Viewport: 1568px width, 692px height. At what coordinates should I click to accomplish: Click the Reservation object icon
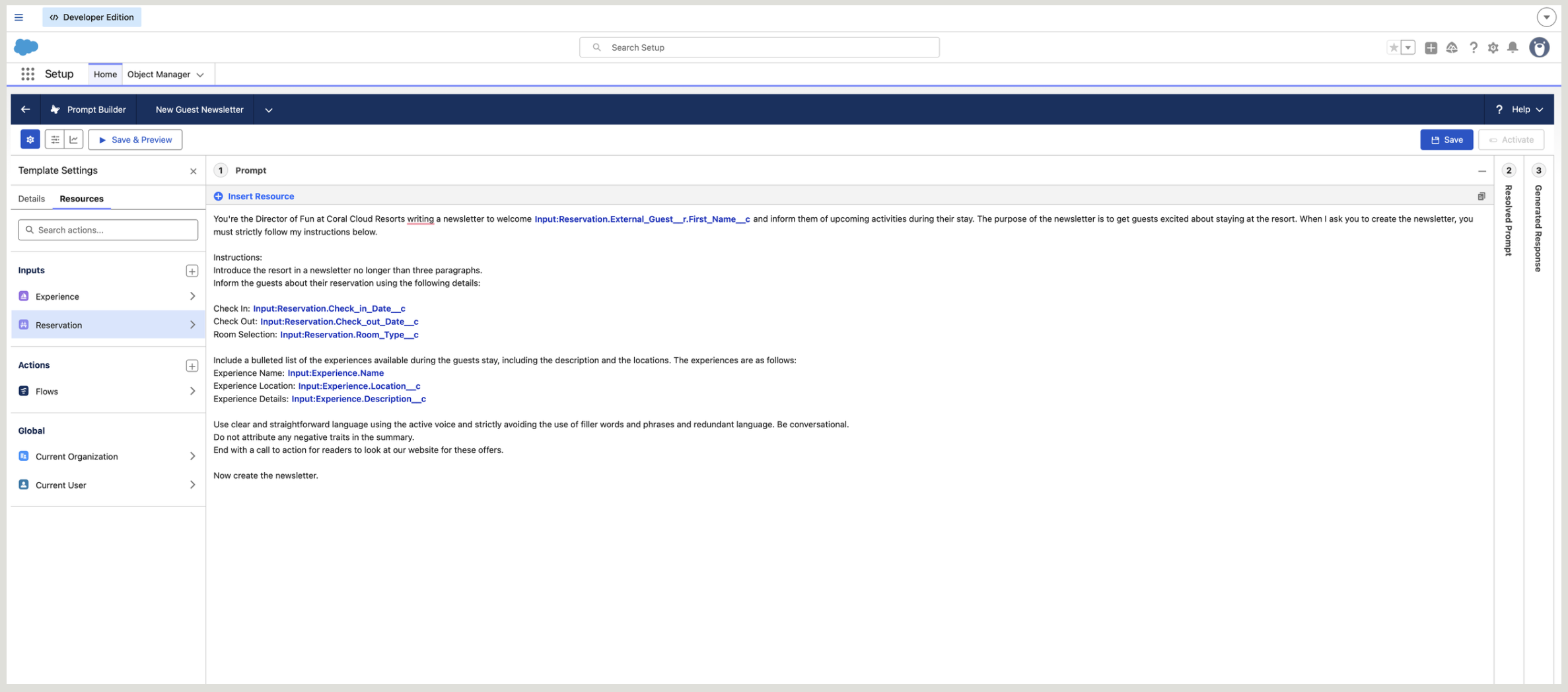[24, 325]
